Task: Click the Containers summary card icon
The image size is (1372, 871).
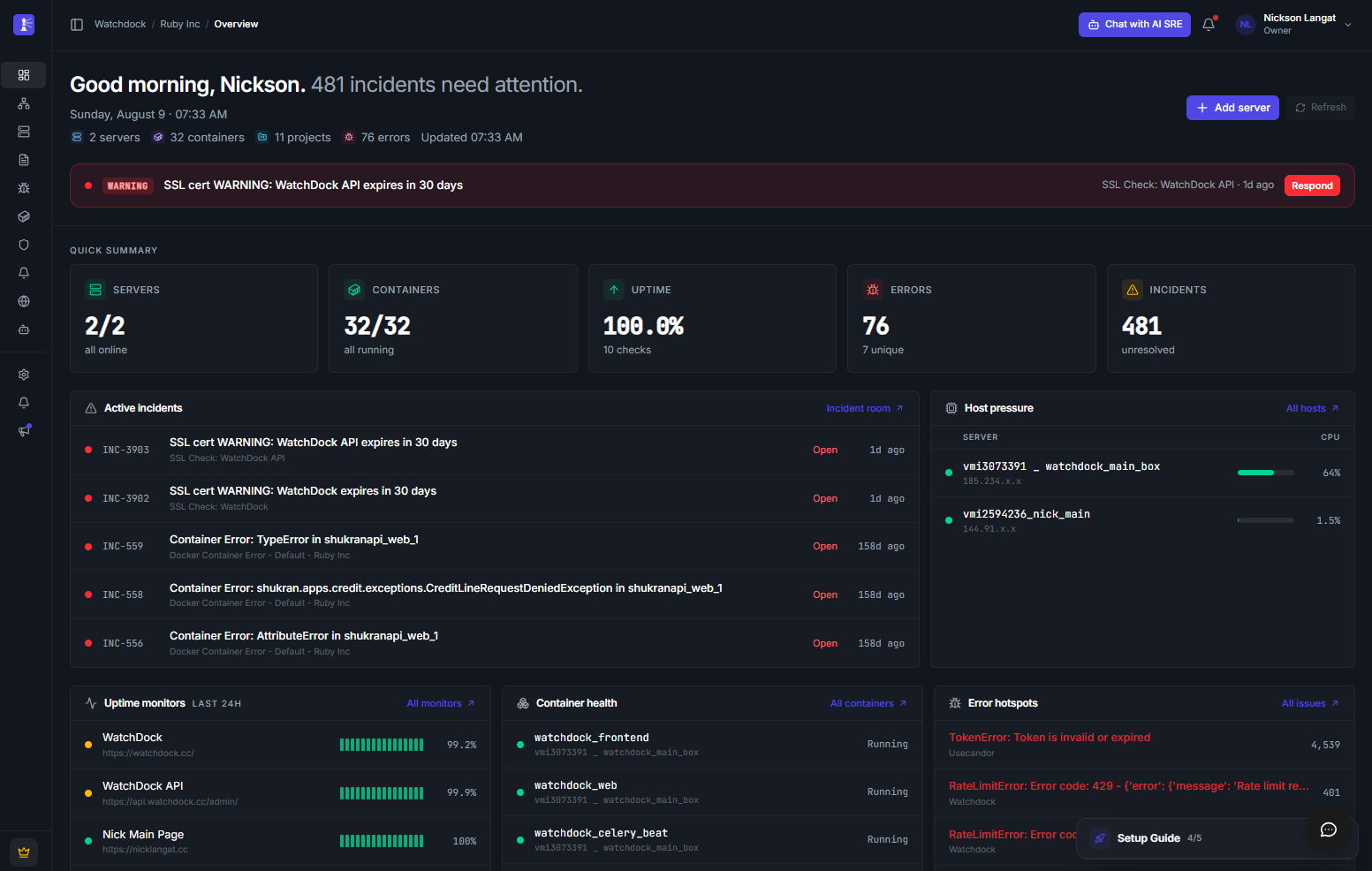Action: coord(354,290)
